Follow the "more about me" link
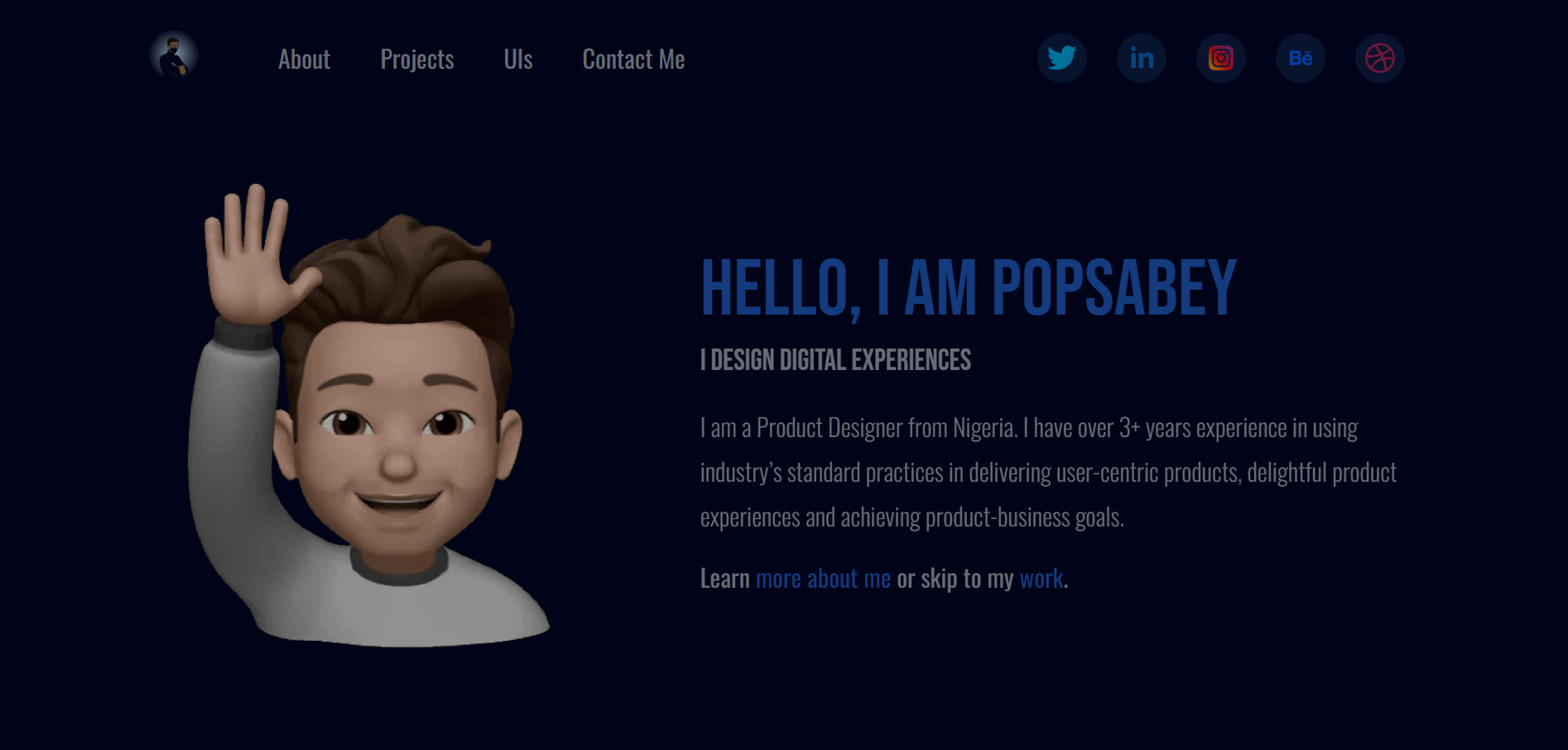Image resolution: width=1568 pixels, height=750 pixels. click(x=823, y=579)
